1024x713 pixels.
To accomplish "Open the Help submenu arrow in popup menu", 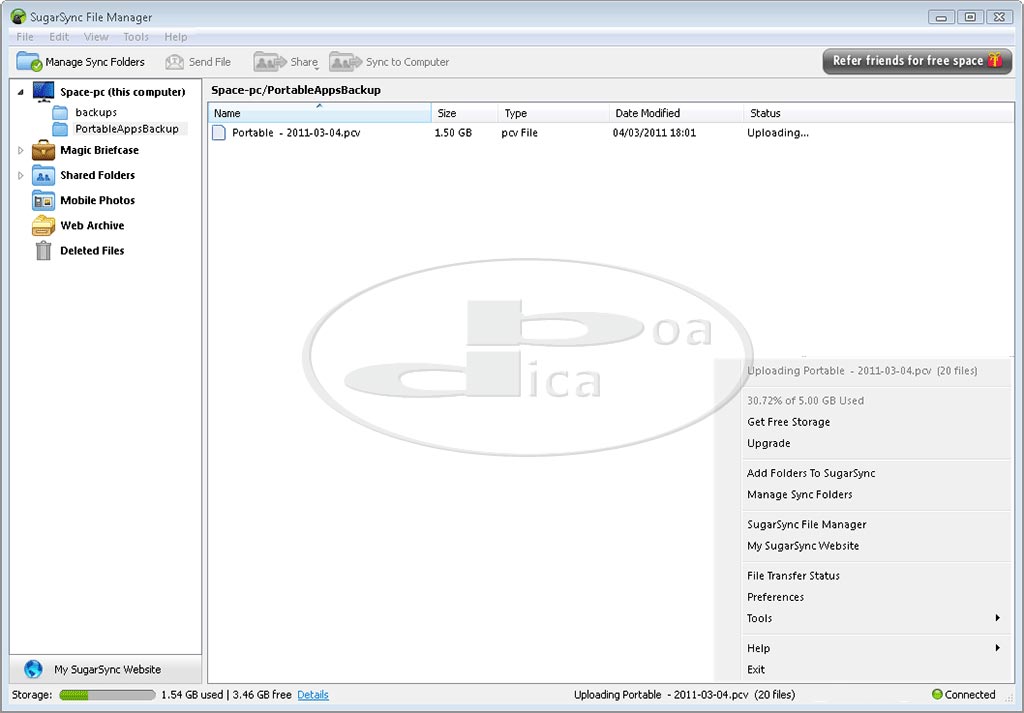I will [x=997, y=648].
